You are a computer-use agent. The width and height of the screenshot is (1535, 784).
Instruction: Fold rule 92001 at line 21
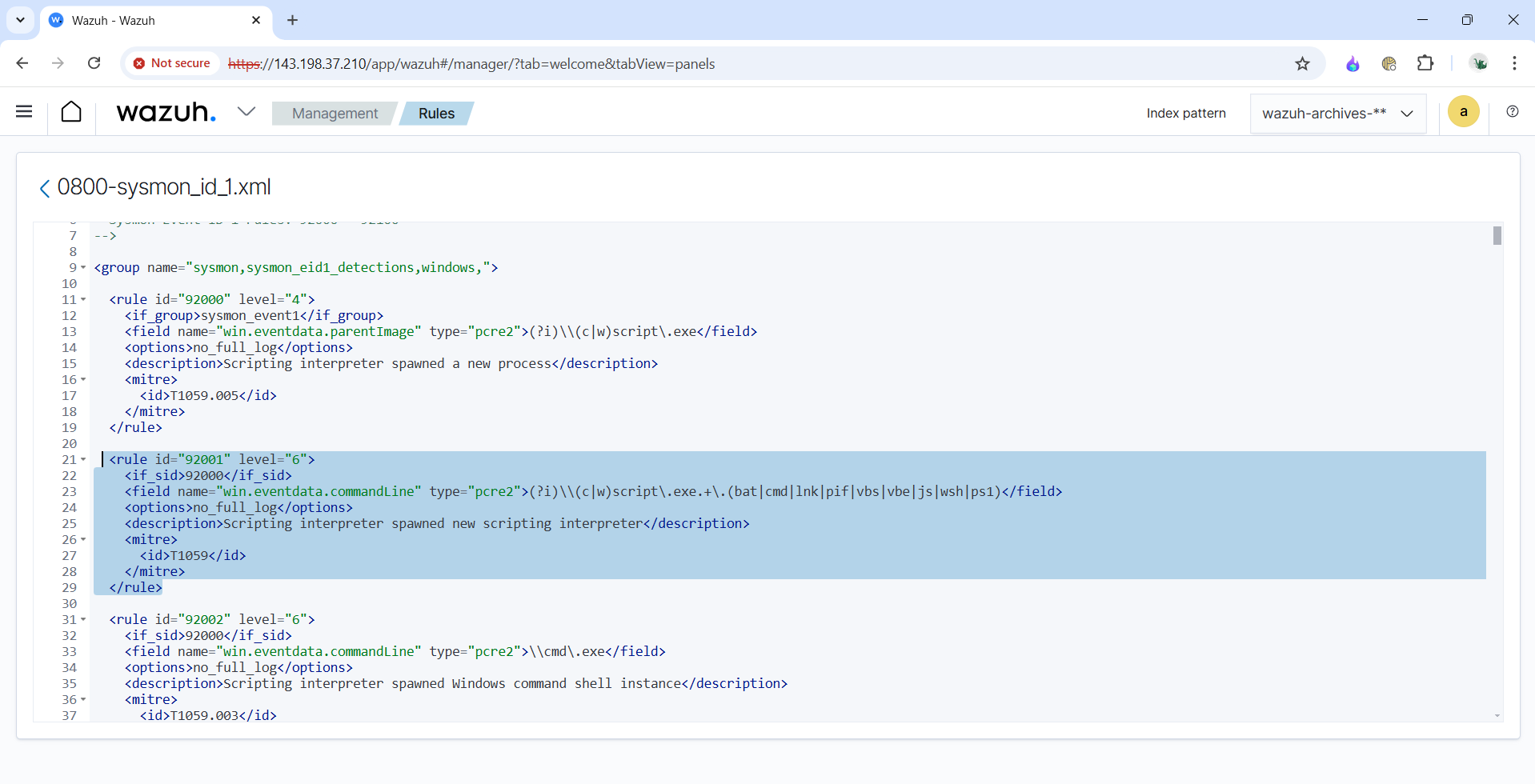[83, 460]
